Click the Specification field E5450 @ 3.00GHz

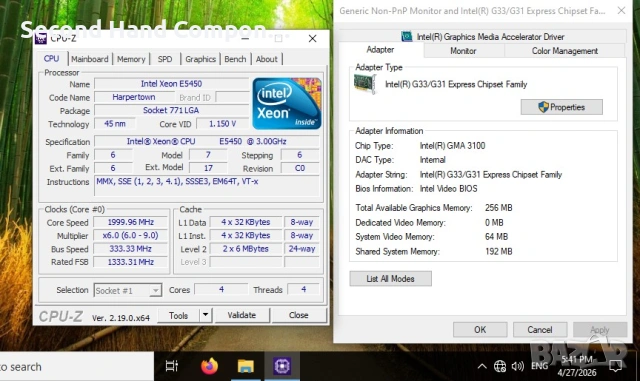point(207,141)
